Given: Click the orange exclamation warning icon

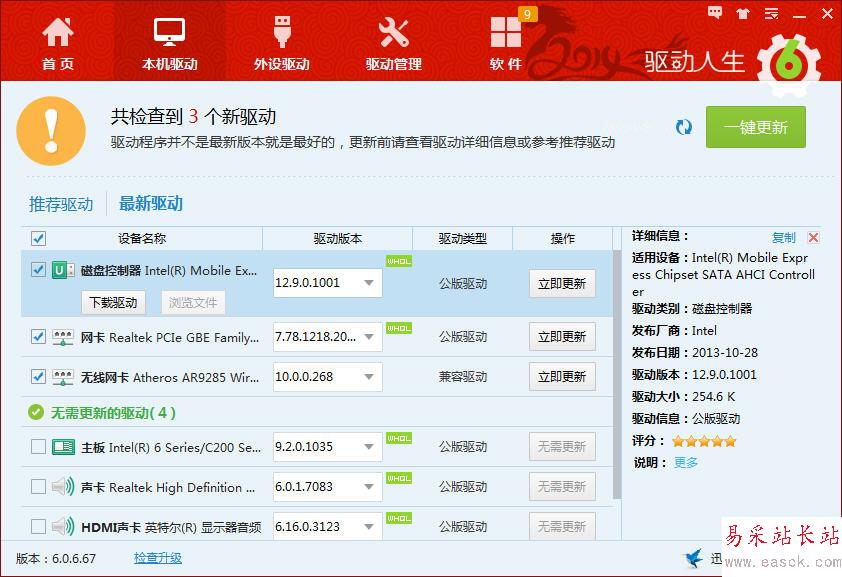Looking at the screenshot, I should click(51, 130).
